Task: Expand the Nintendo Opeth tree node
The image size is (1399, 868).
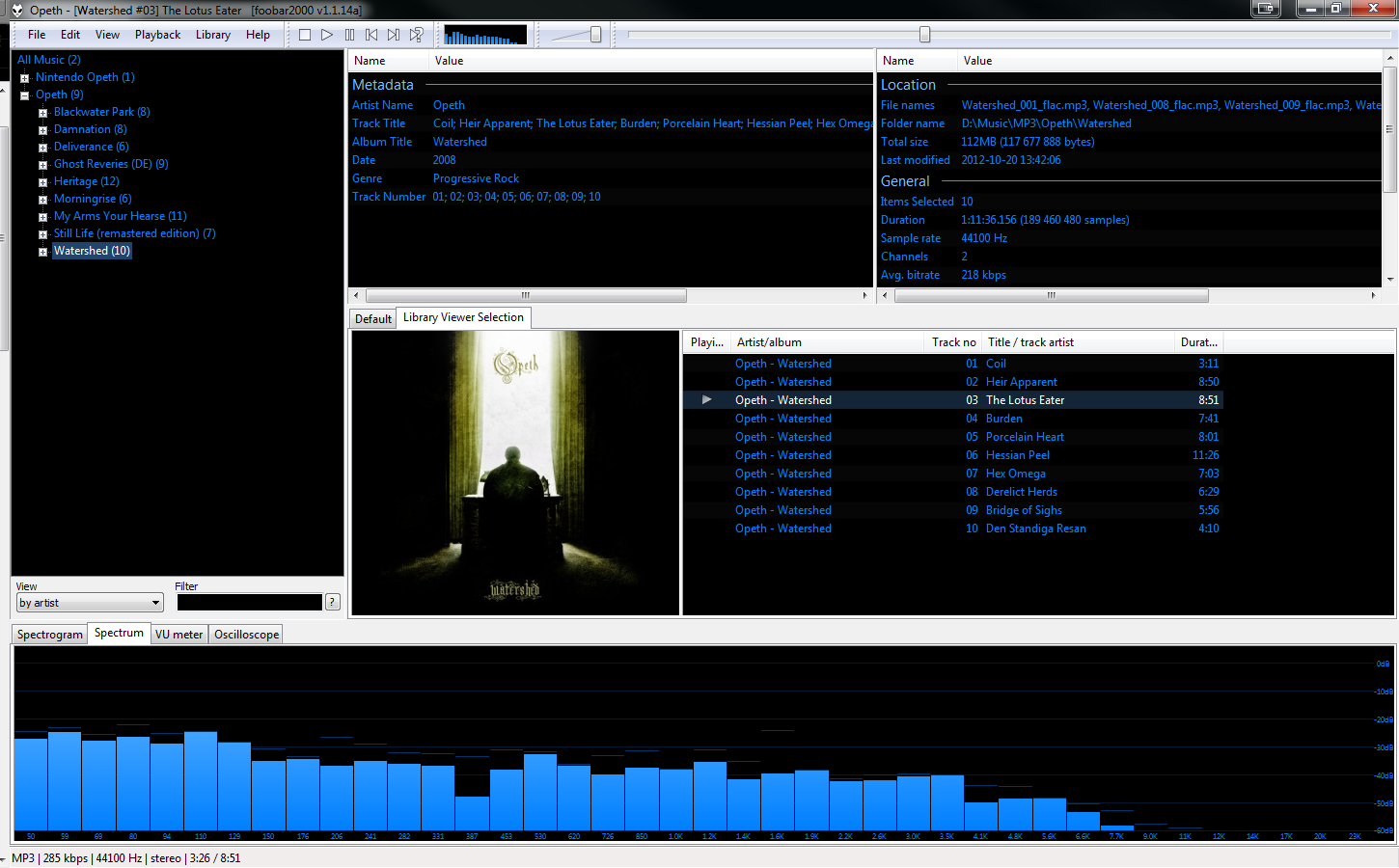Action: 25,78
